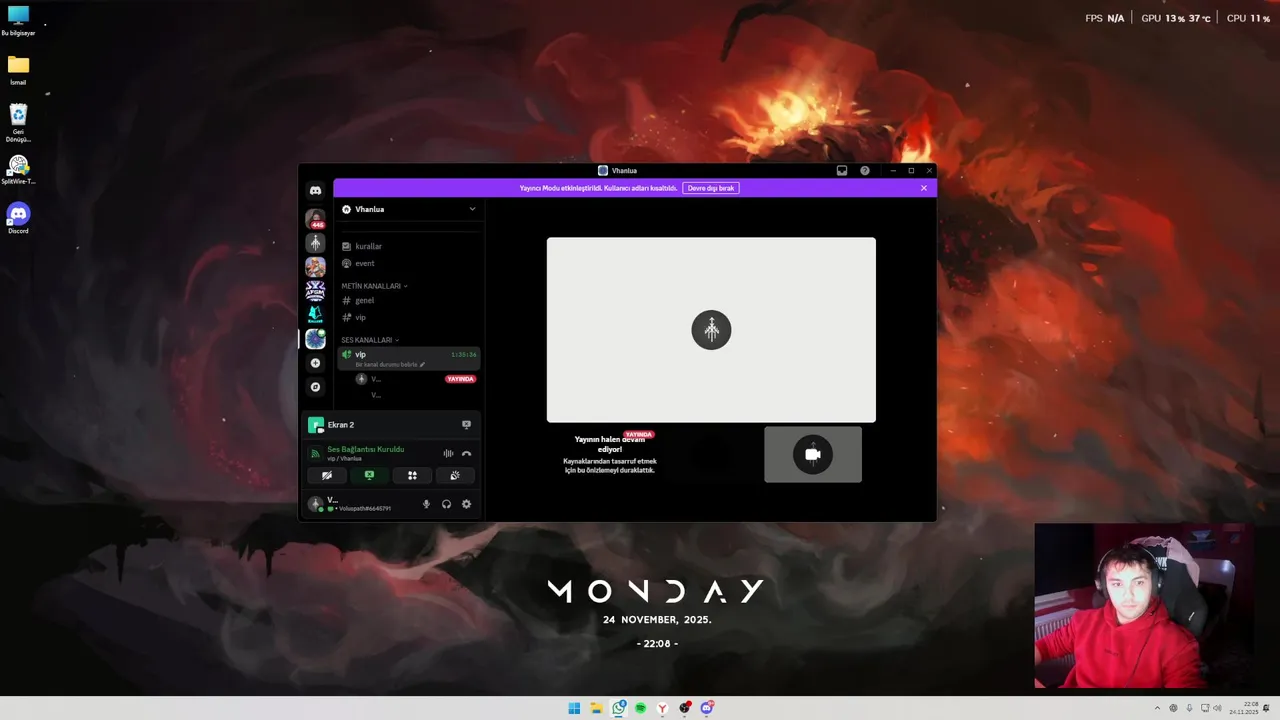Open the AFGM server icon
Screen dimensions: 1280x720
coord(315,291)
